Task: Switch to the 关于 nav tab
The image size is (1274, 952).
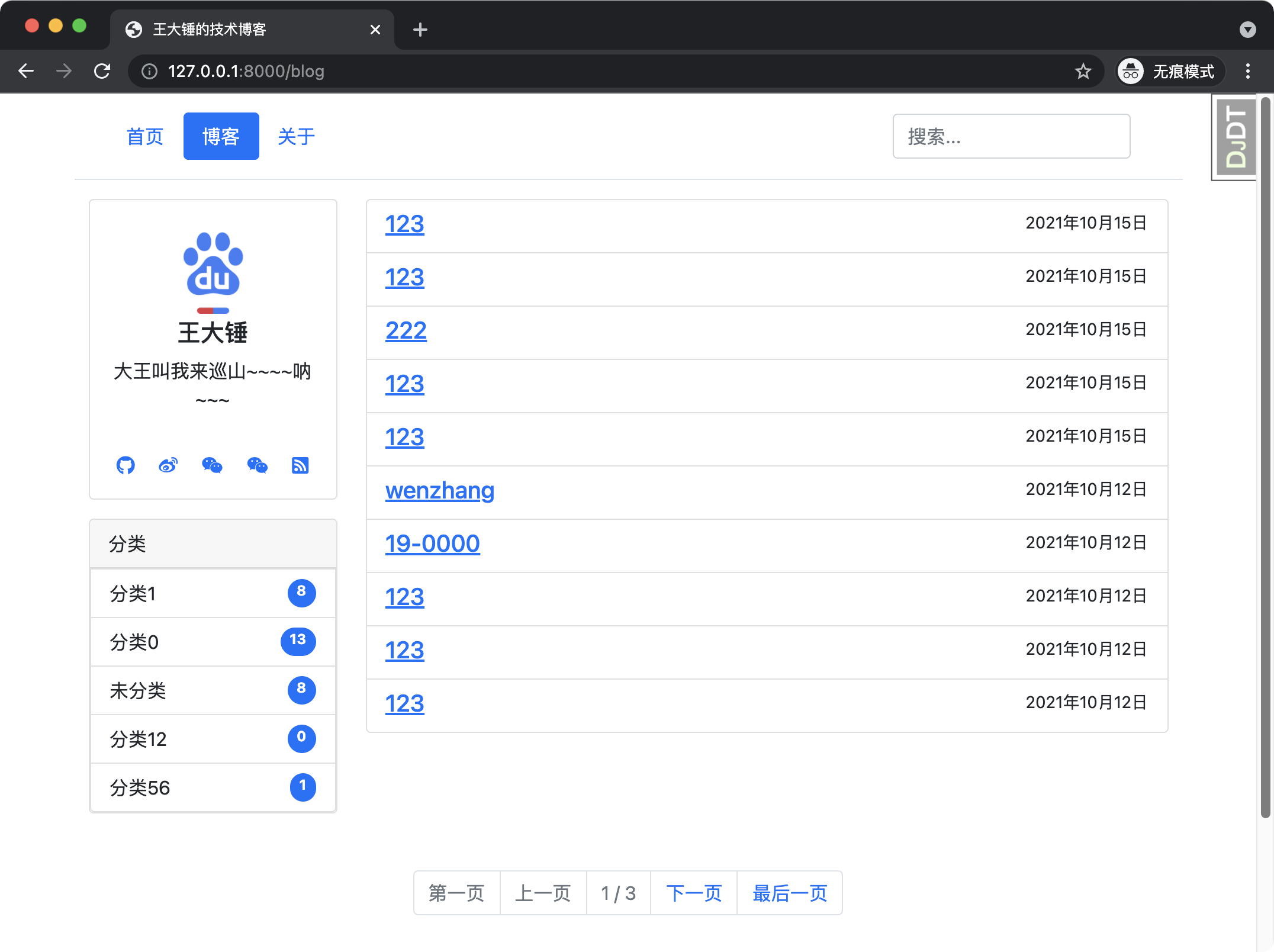Action: pyautogui.click(x=296, y=137)
